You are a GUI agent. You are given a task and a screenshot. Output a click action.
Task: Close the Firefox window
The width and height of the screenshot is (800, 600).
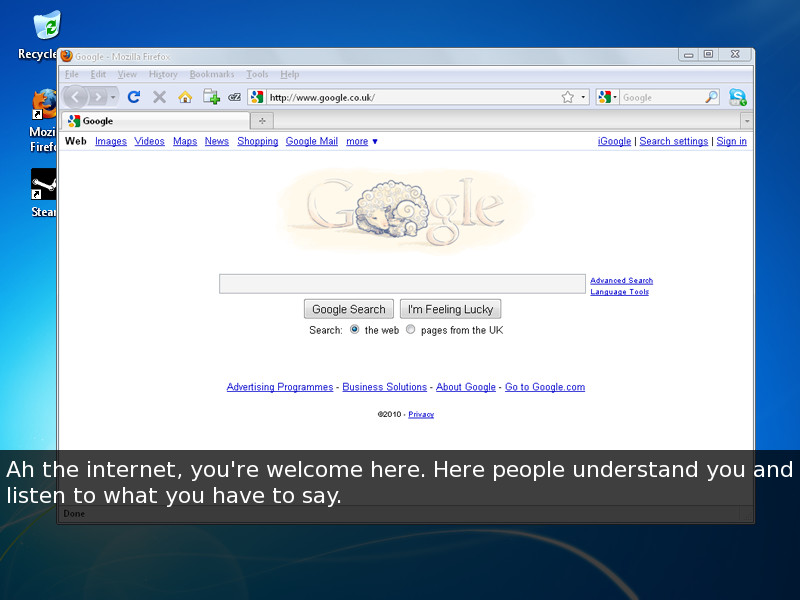[735, 54]
